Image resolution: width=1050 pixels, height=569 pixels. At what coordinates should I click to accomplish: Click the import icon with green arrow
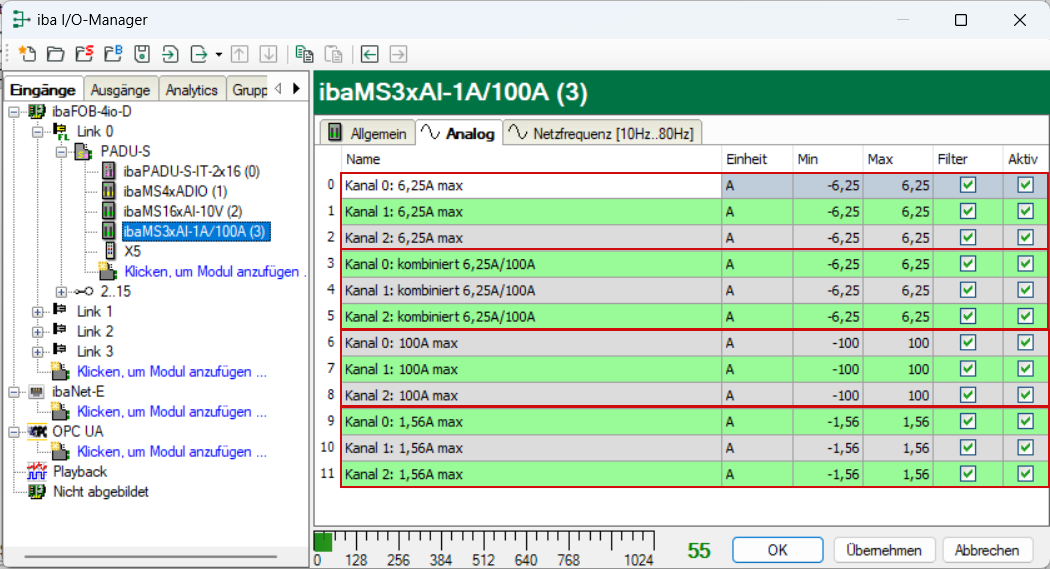(x=170, y=54)
